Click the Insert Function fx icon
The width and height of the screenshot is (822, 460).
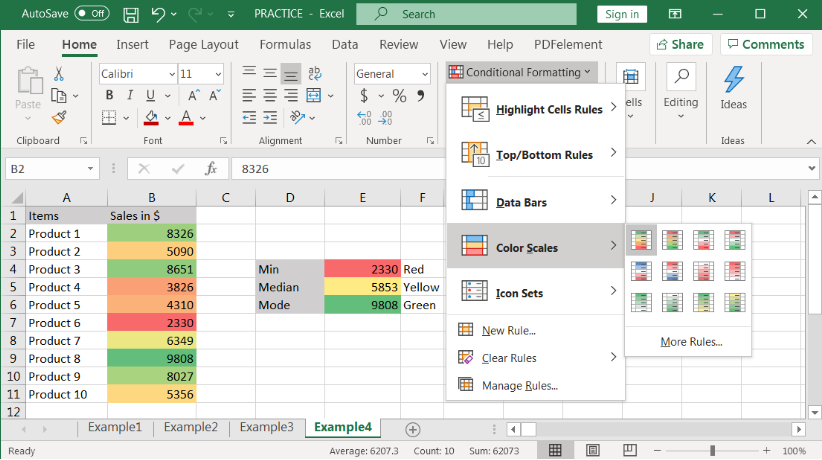[x=211, y=169]
